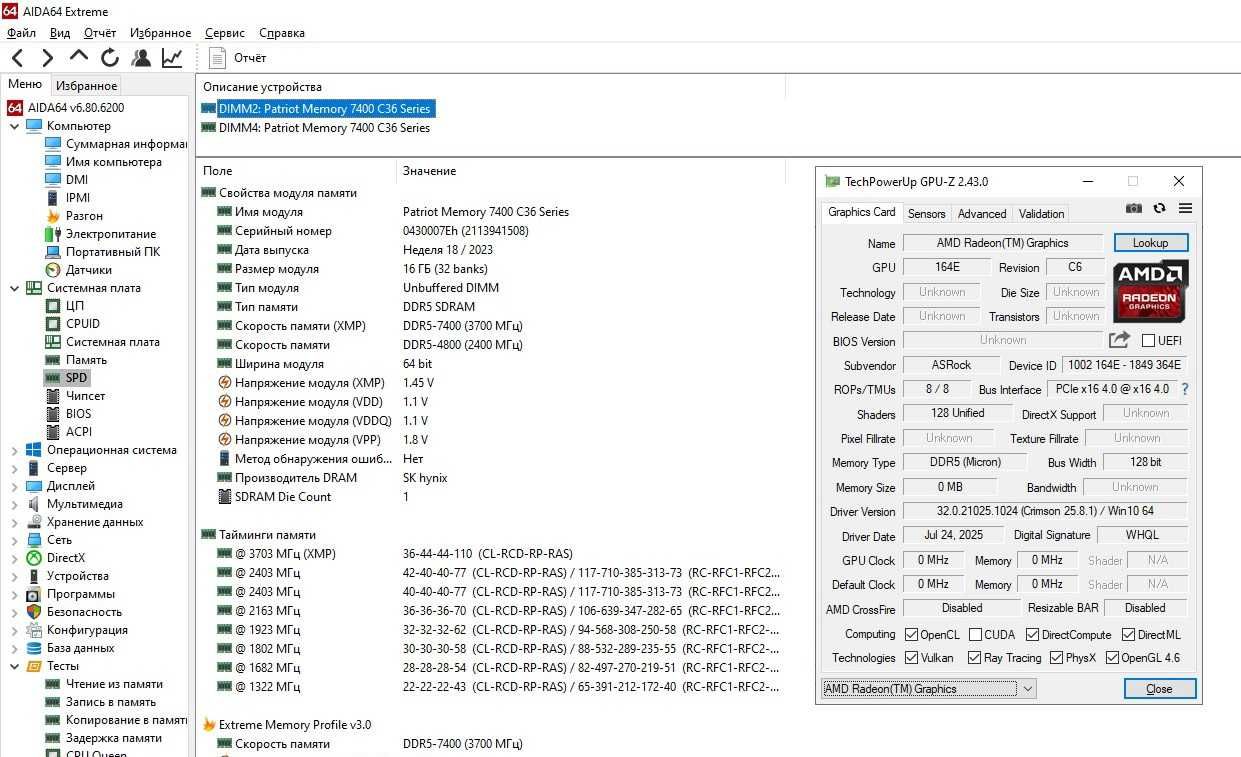Open the Файл menu
The height and width of the screenshot is (757, 1241).
pyautogui.click(x=21, y=33)
